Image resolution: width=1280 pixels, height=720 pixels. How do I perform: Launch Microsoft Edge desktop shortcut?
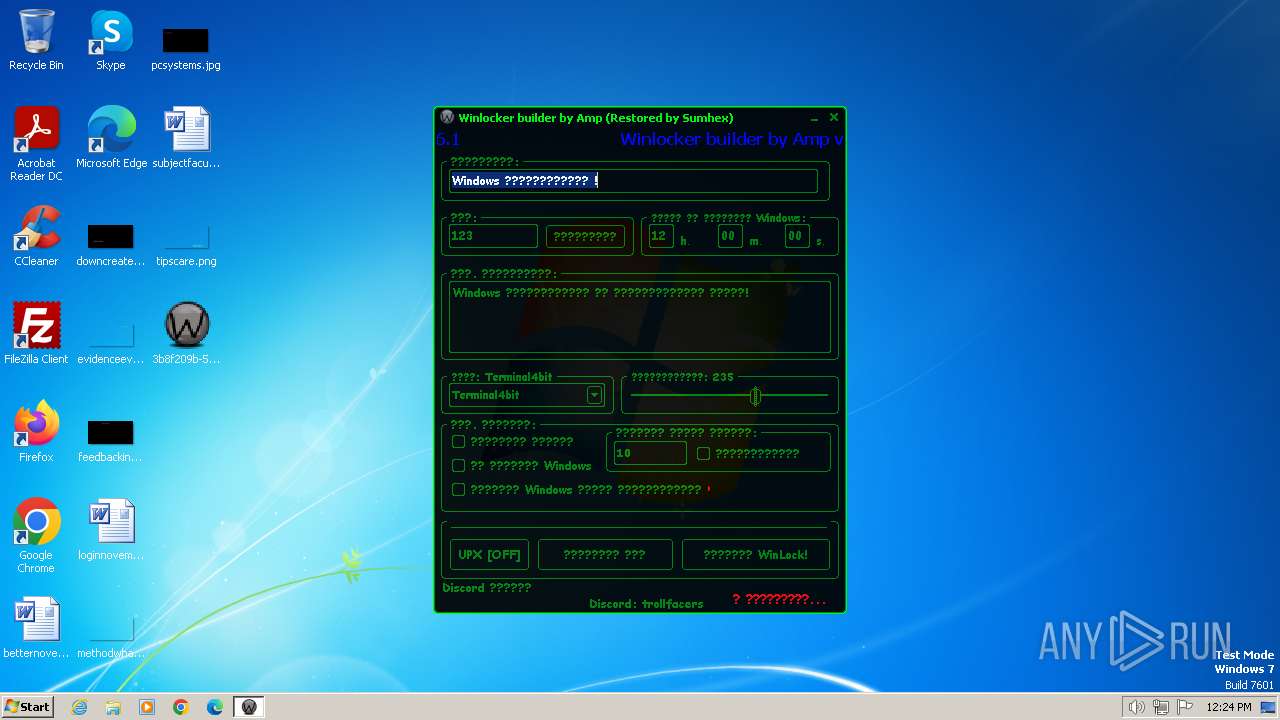point(111,138)
